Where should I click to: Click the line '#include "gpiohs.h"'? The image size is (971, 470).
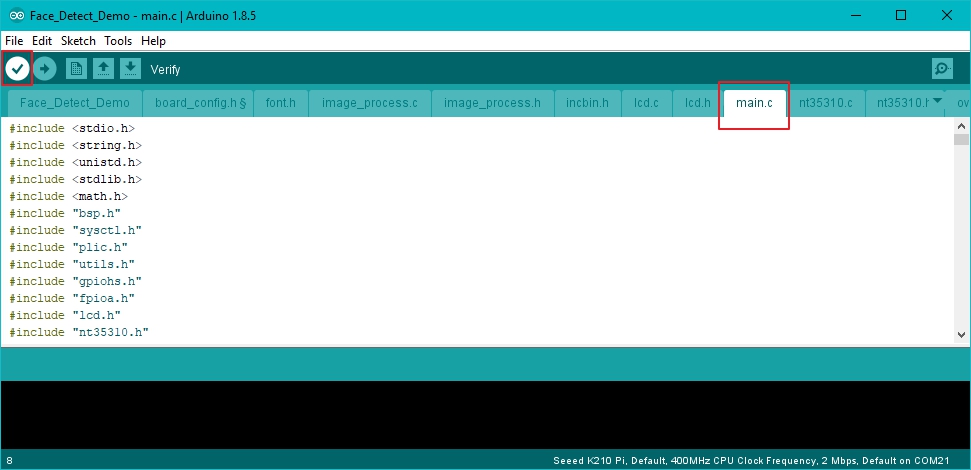pyautogui.click(x=76, y=281)
